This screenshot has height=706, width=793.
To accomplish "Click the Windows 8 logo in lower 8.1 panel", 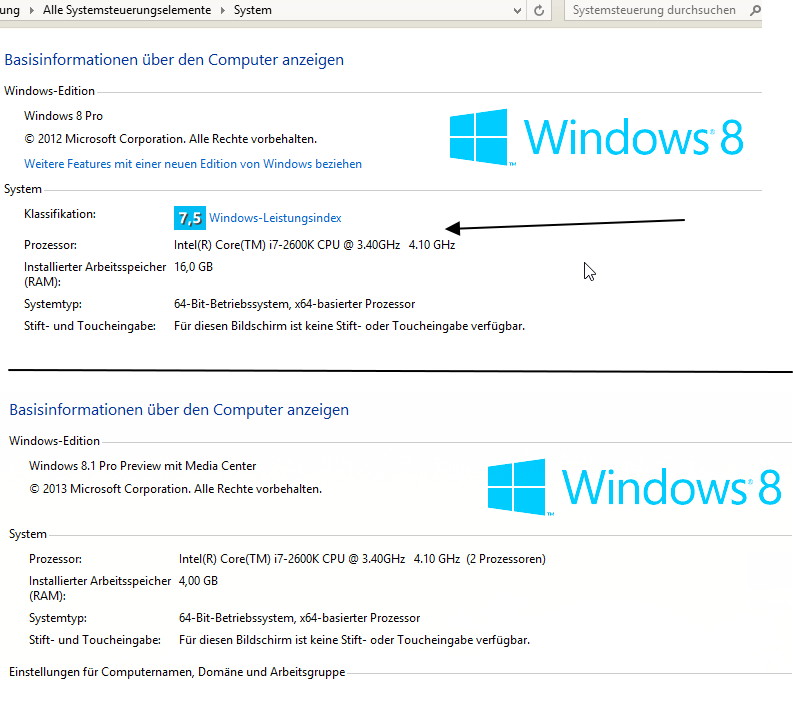I will 635,487.
